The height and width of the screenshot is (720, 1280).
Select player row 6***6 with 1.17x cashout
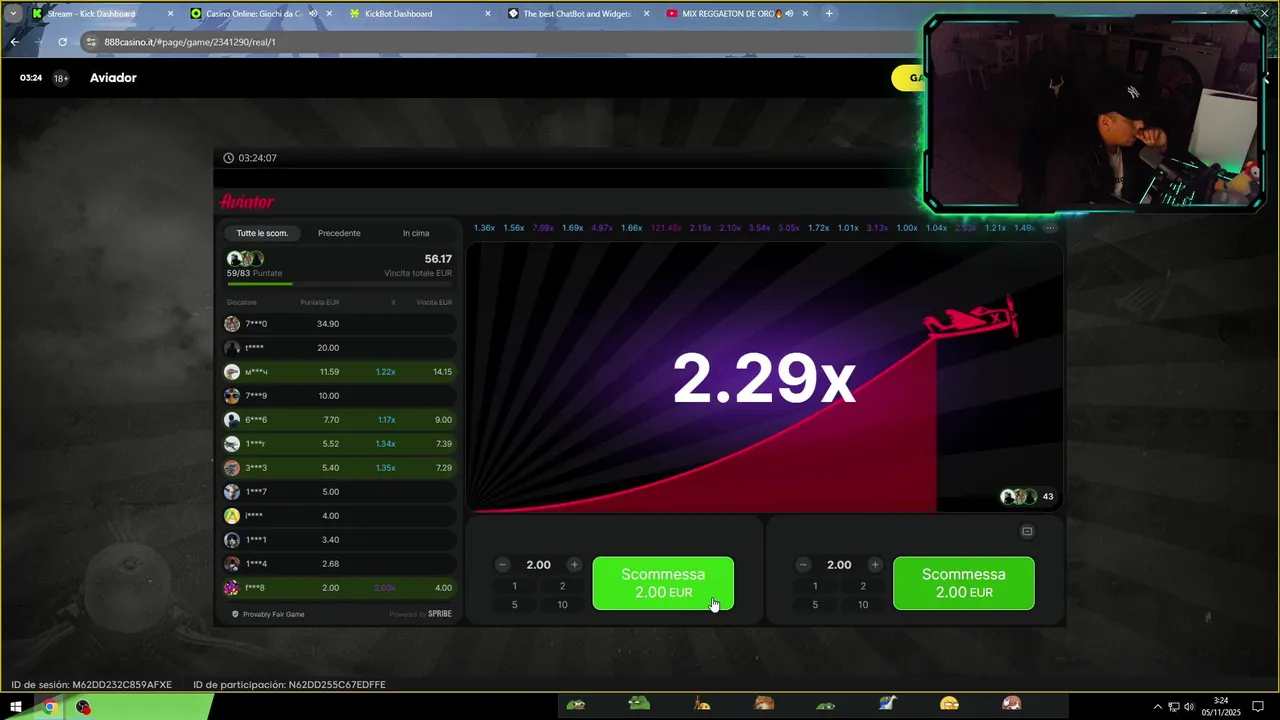[x=339, y=420]
